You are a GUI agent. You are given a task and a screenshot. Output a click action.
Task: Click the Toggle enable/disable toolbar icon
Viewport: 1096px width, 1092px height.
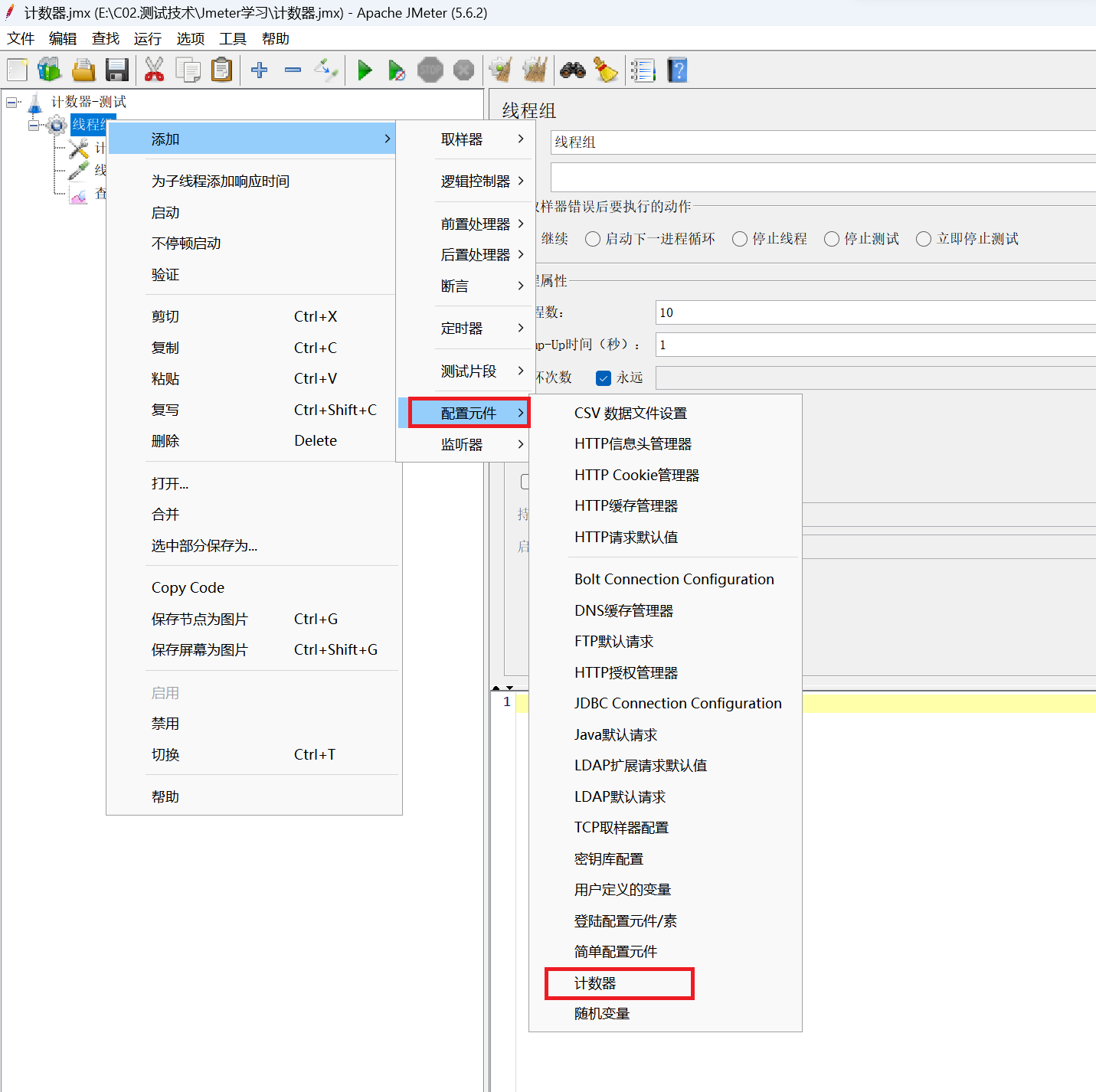point(326,70)
